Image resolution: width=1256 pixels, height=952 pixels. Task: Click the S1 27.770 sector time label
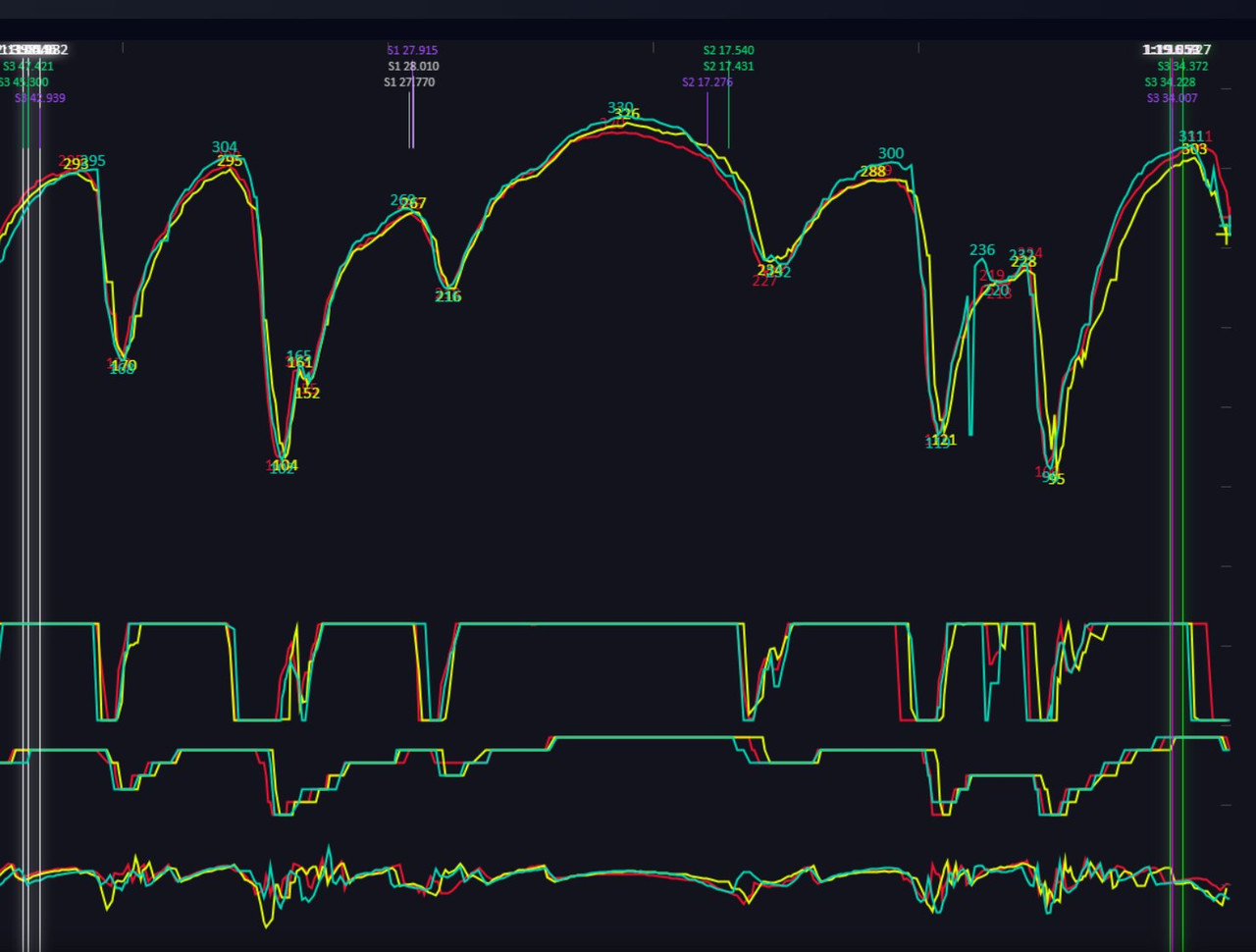(x=409, y=82)
